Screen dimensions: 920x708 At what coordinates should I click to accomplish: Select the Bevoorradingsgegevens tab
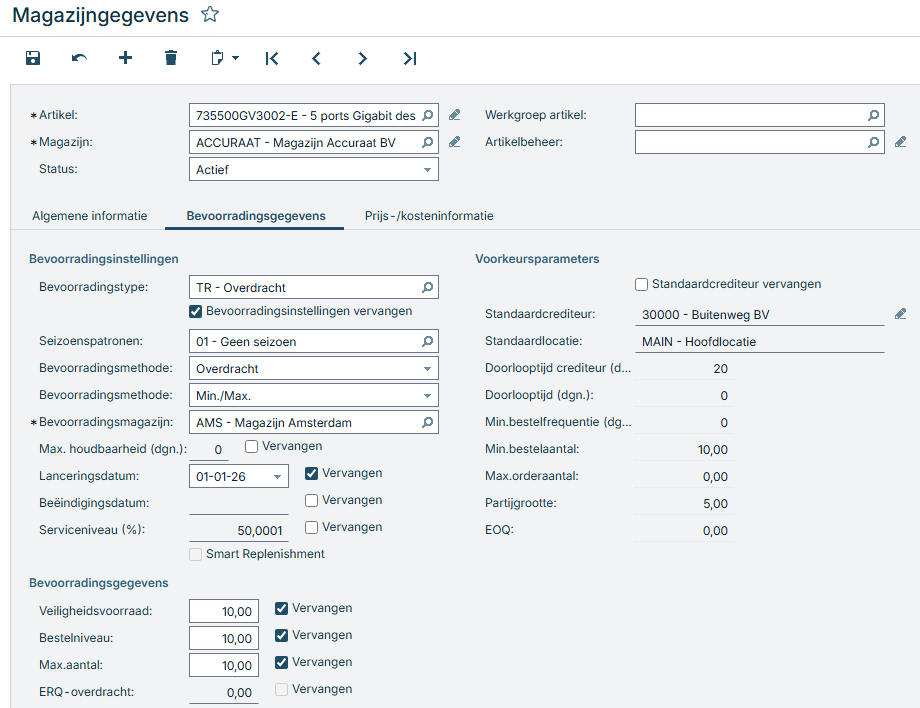[256, 216]
